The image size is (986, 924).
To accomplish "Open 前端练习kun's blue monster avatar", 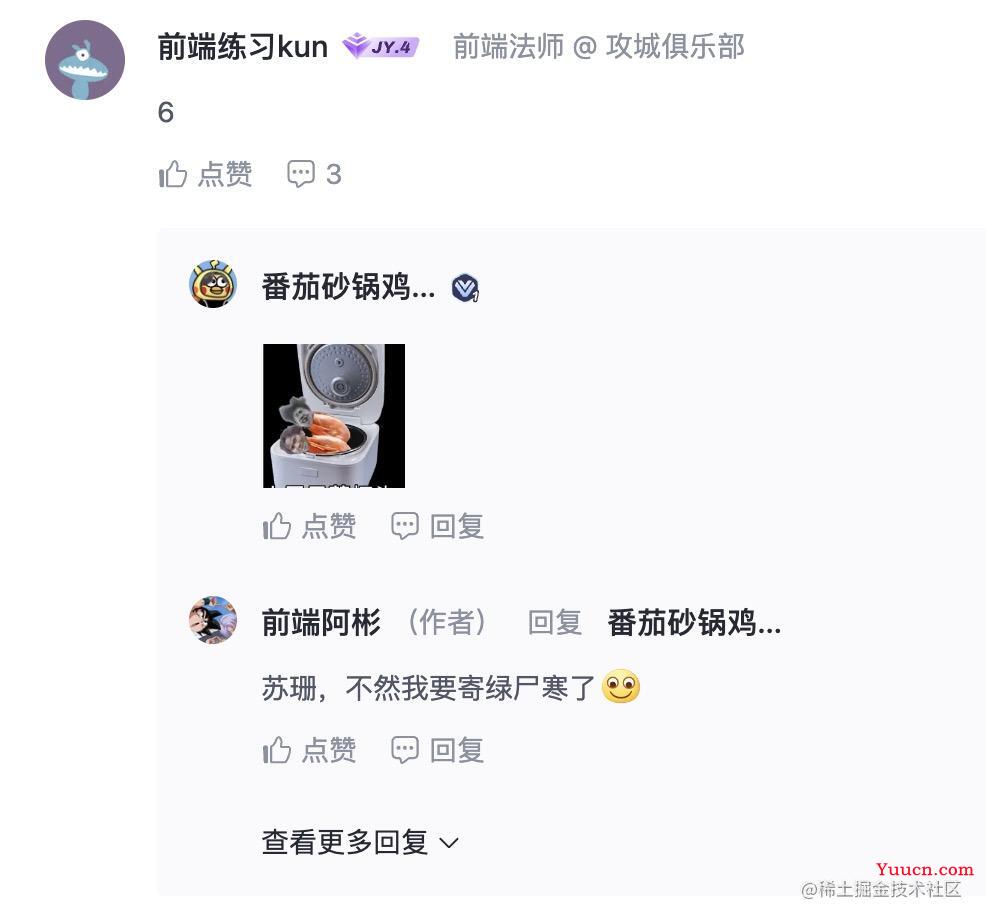I will click(x=85, y=60).
